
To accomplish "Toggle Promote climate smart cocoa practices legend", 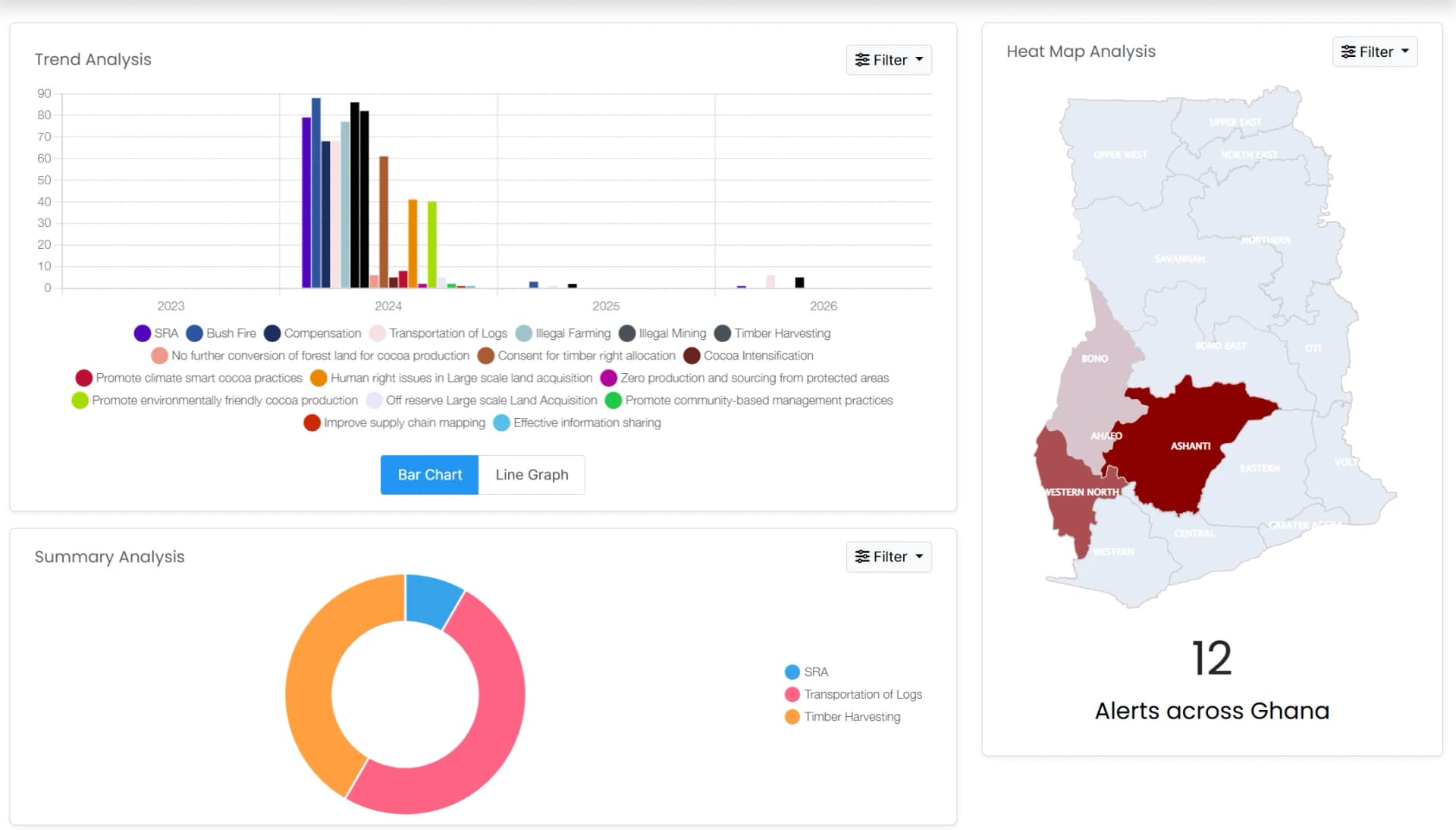I will tap(189, 378).
